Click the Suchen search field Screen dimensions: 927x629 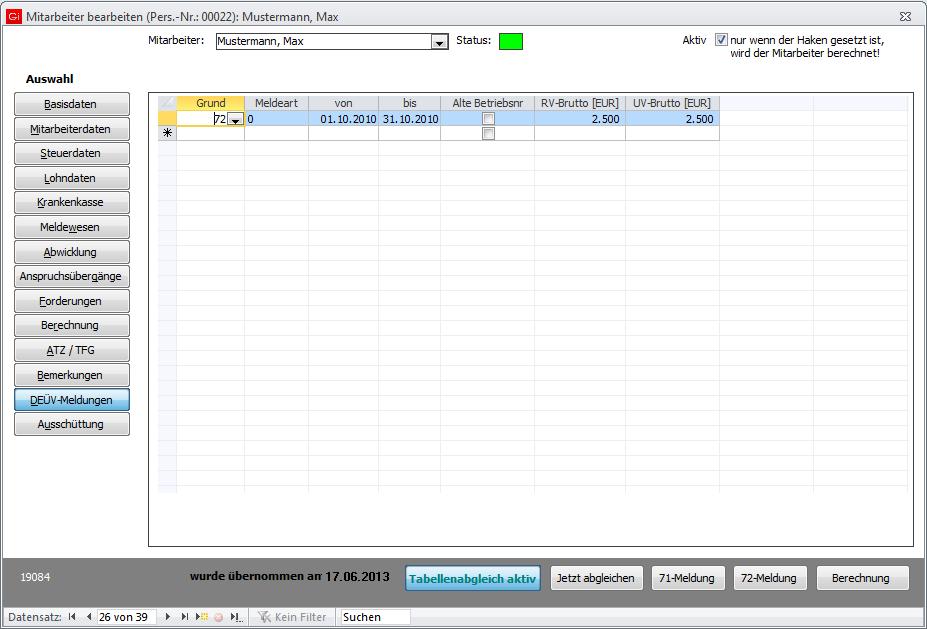click(375, 617)
